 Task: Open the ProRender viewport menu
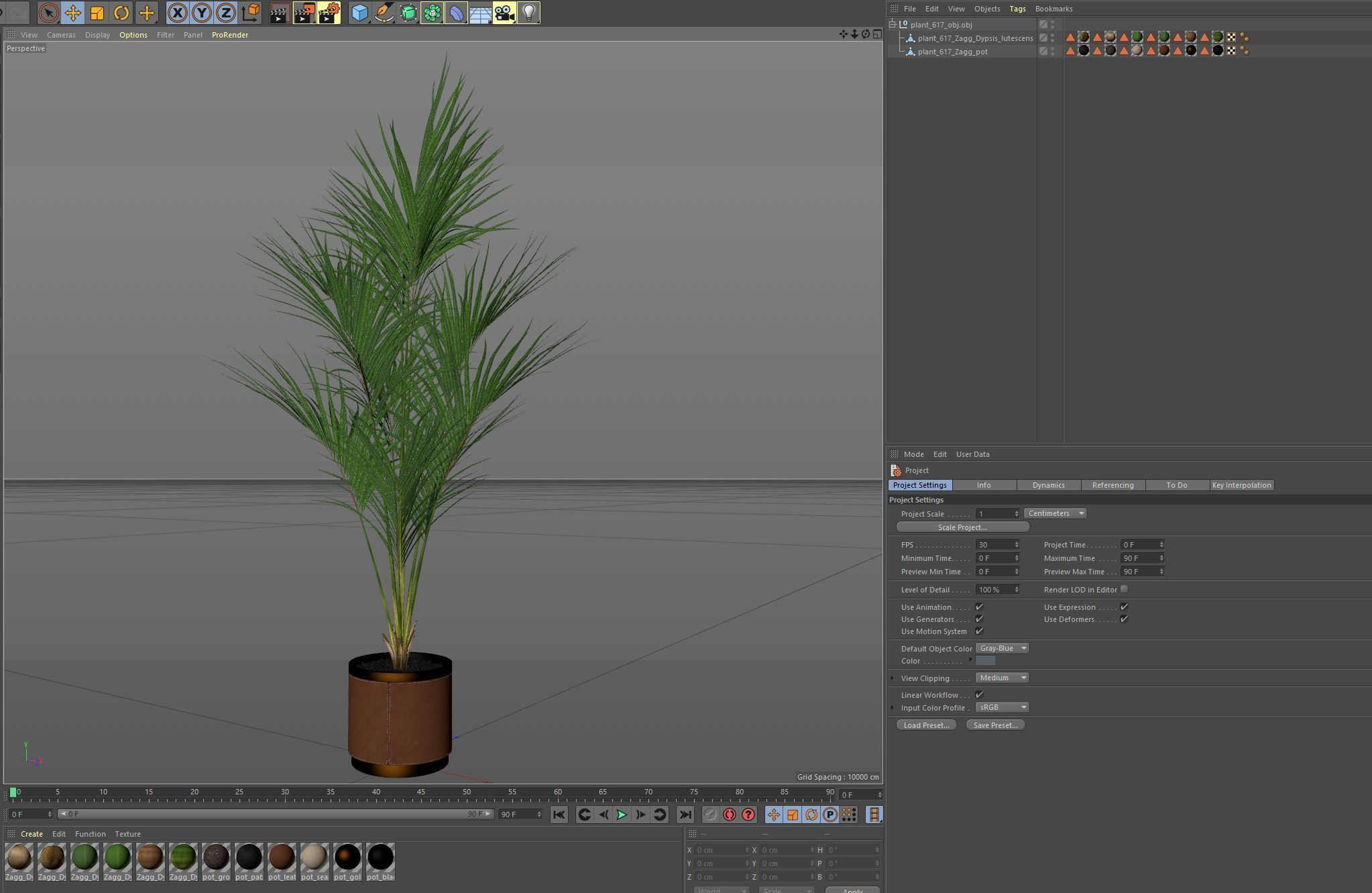(x=229, y=35)
